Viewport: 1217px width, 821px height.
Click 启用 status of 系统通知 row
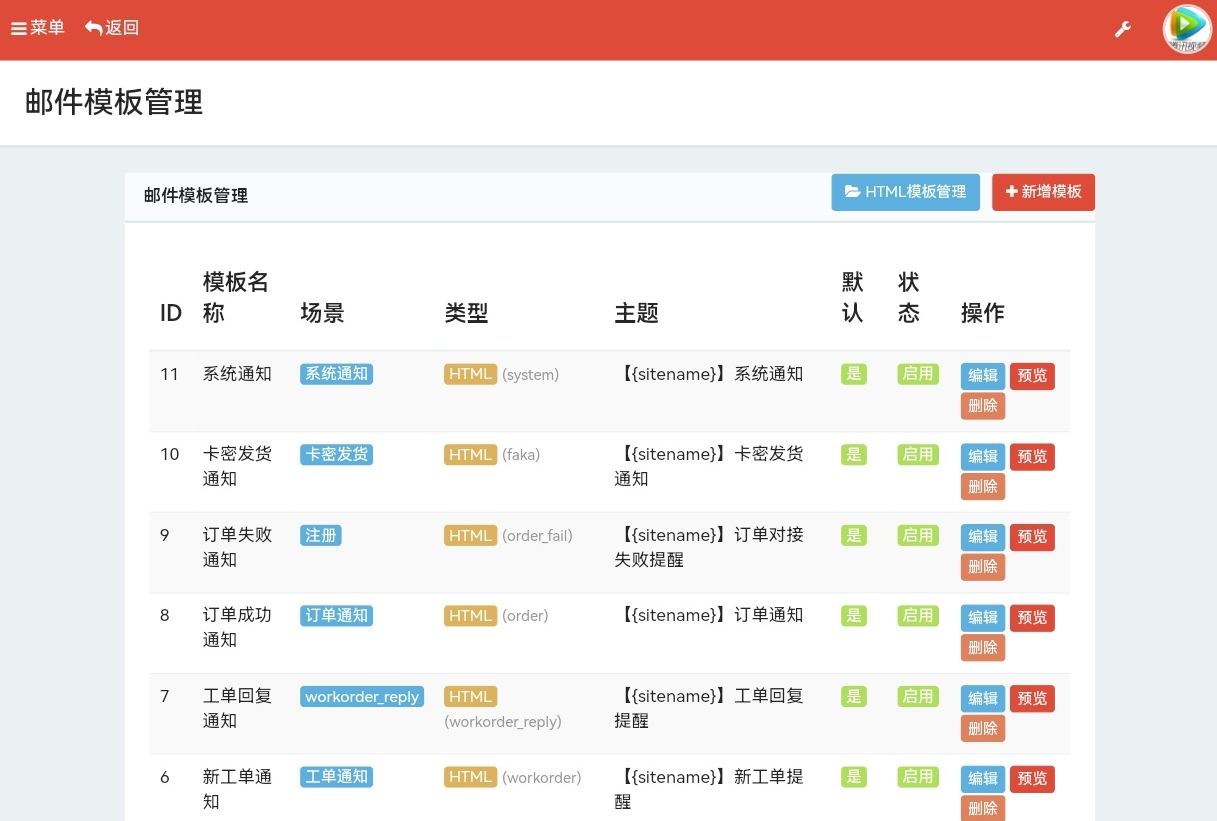[x=918, y=374]
